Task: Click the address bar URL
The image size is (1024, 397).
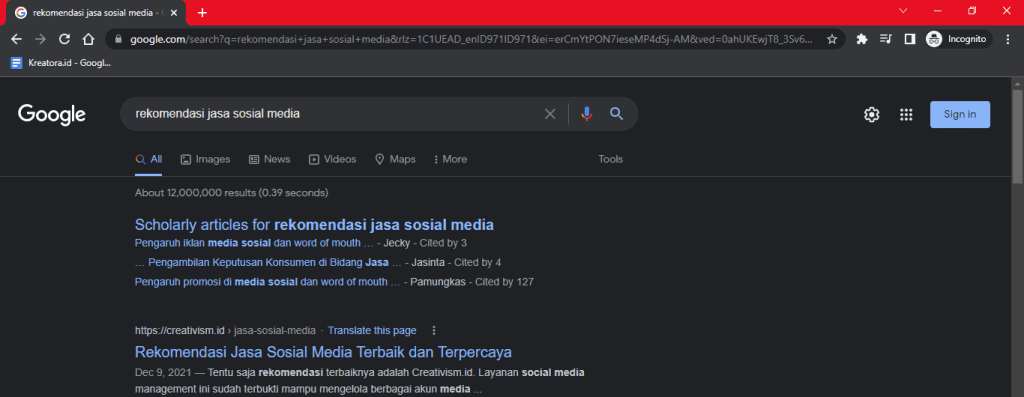Action: click(472, 39)
